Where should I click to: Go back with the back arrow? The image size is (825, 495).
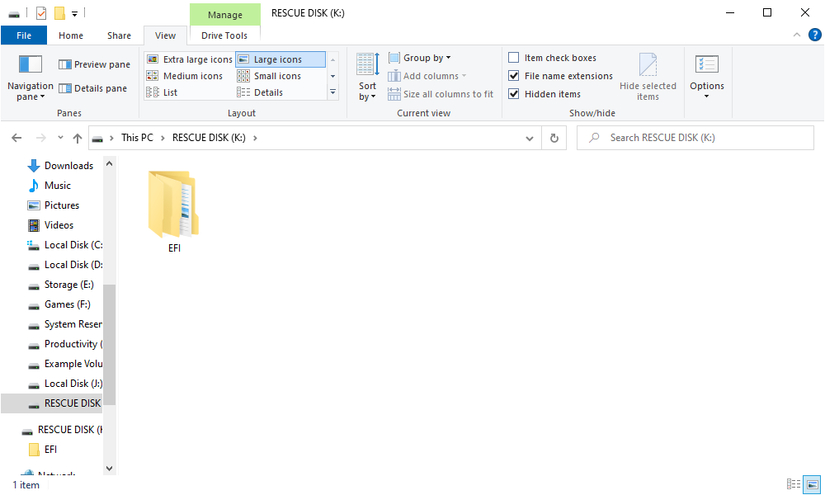click(x=17, y=138)
